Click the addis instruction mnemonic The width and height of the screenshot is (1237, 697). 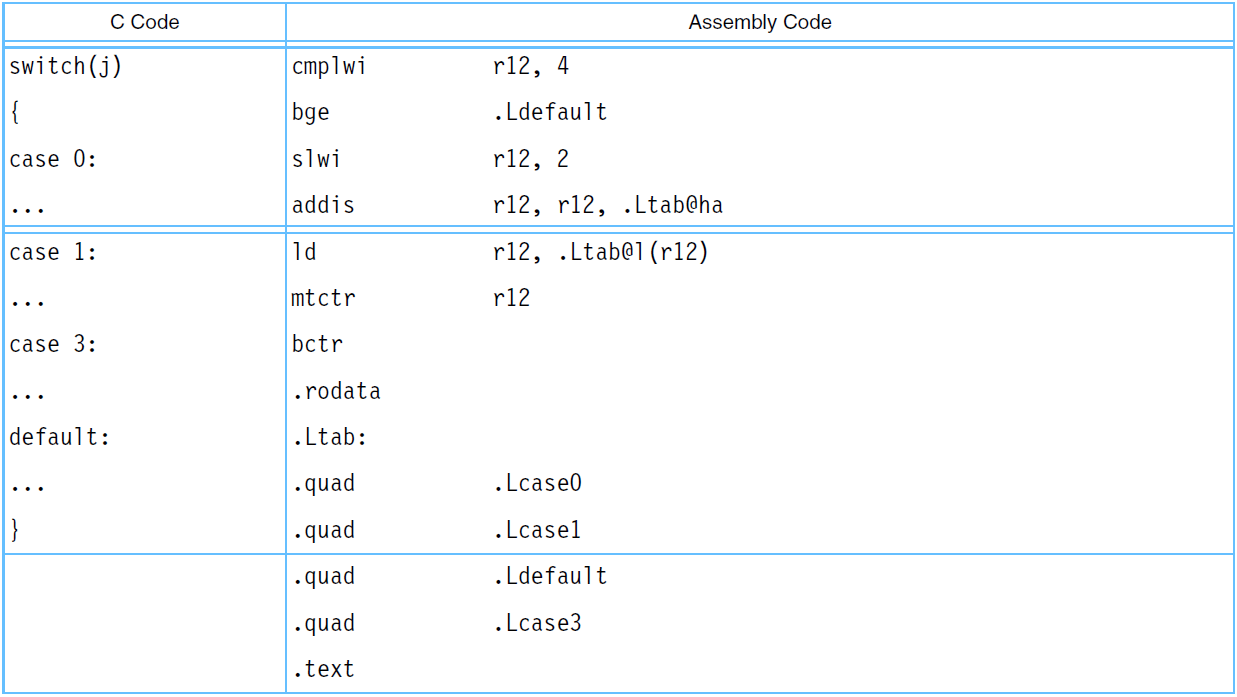coord(323,206)
